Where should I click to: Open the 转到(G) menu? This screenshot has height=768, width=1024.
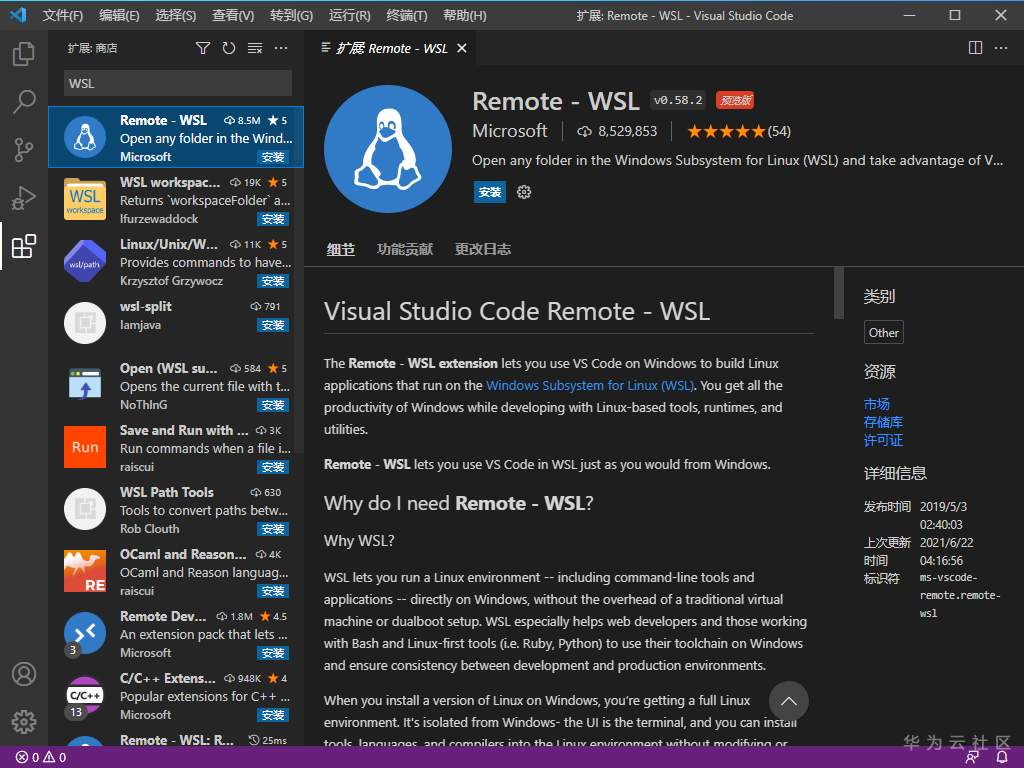291,15
